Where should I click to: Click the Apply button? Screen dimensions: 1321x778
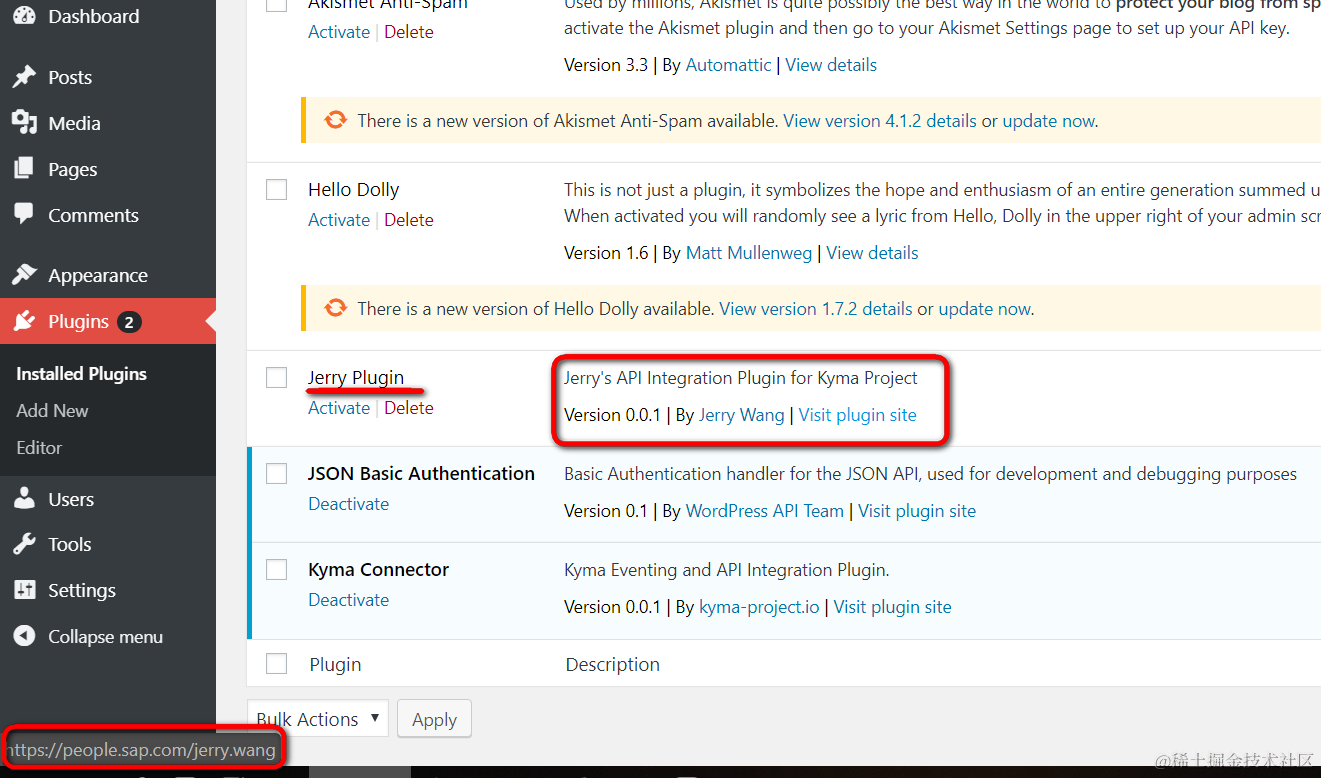(434, 719)
